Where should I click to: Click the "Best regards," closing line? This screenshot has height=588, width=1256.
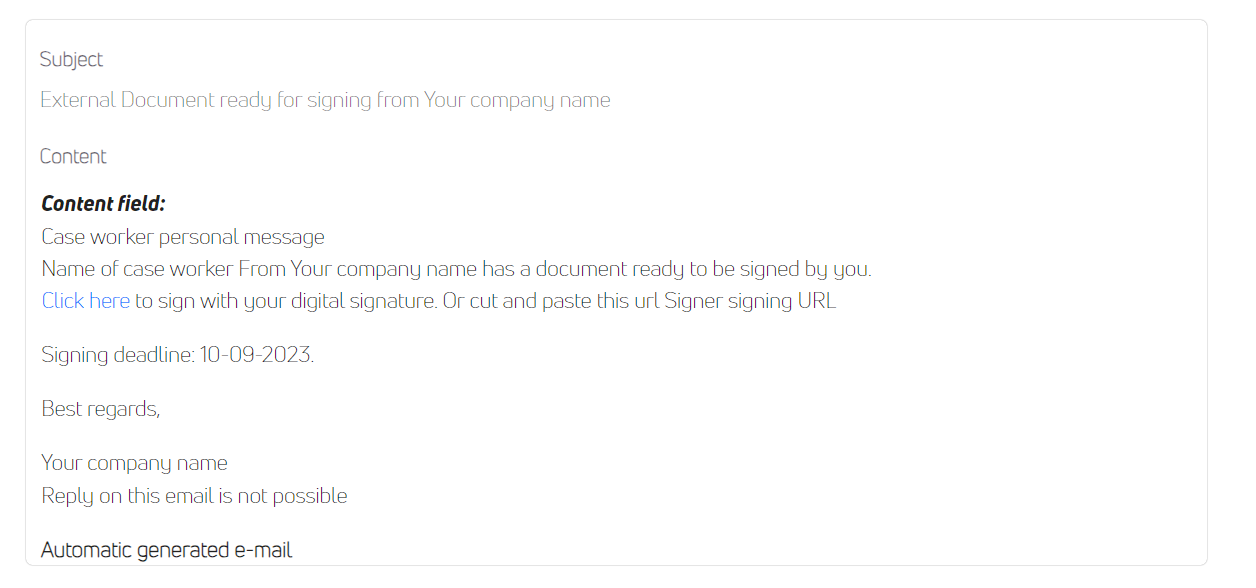tap(100, 409)
